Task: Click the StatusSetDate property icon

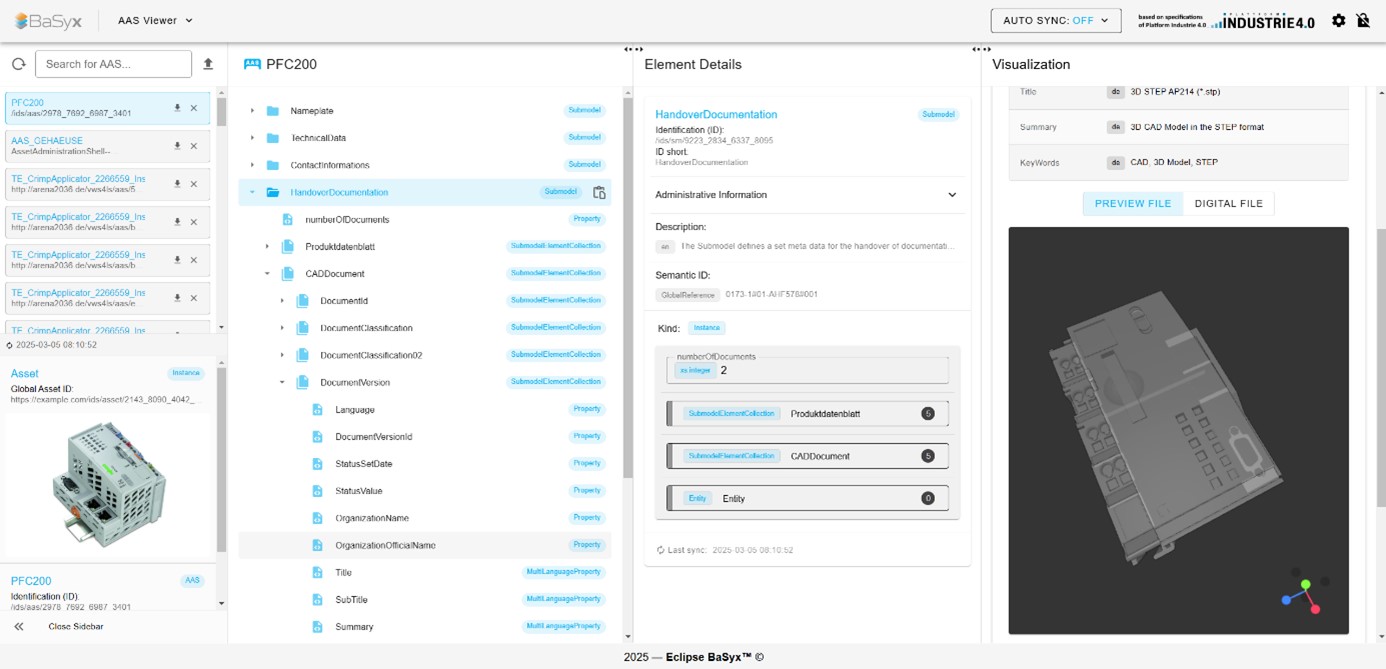Action: tap(318, 464)
